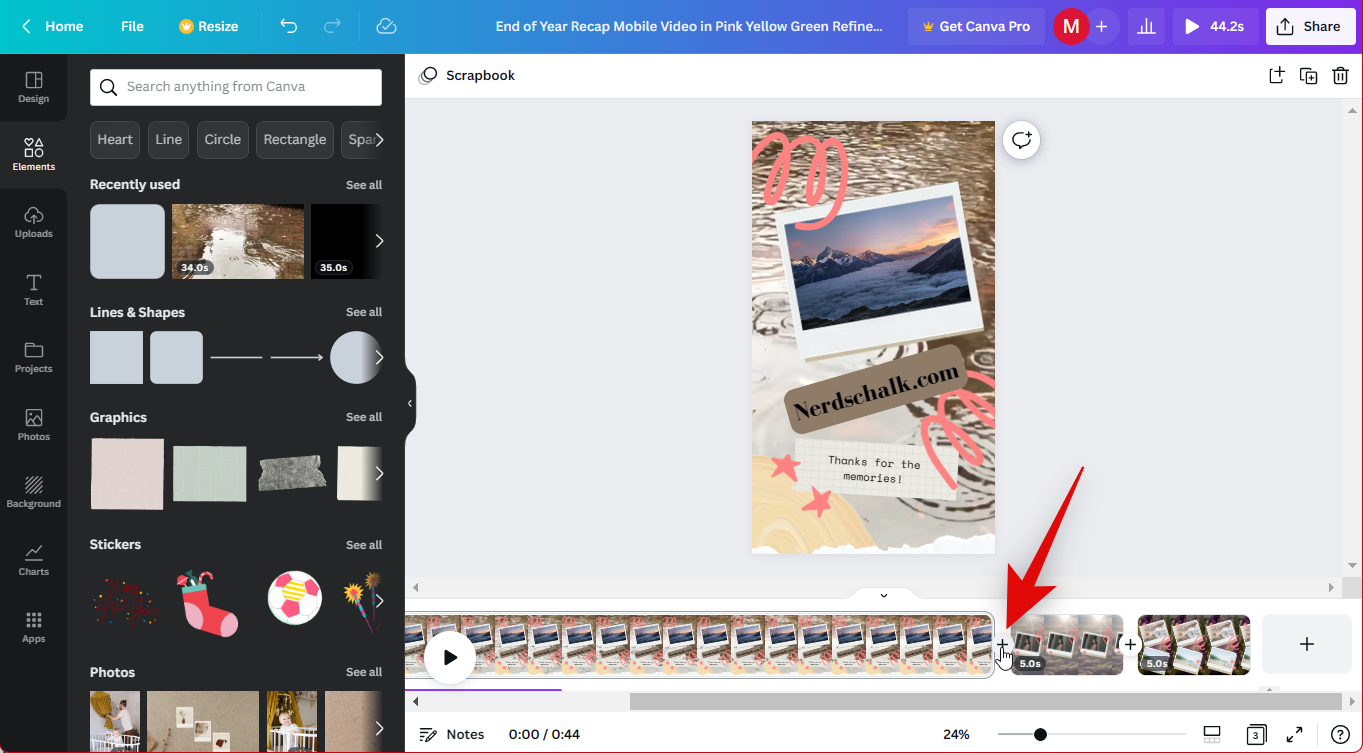This screenshot has width=1363, height=753.
Task: Click Get Canva Pro
Action: 976,27
